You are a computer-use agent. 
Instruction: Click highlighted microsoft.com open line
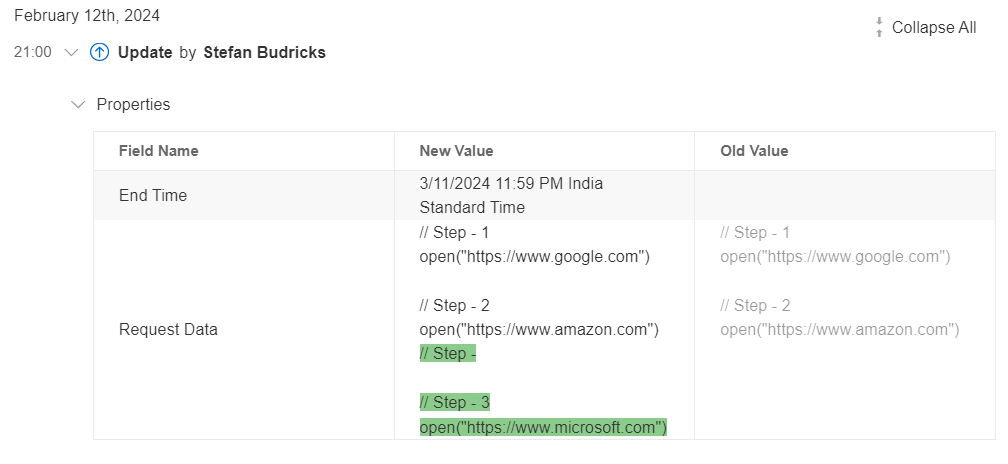click(x=543, y=427)
